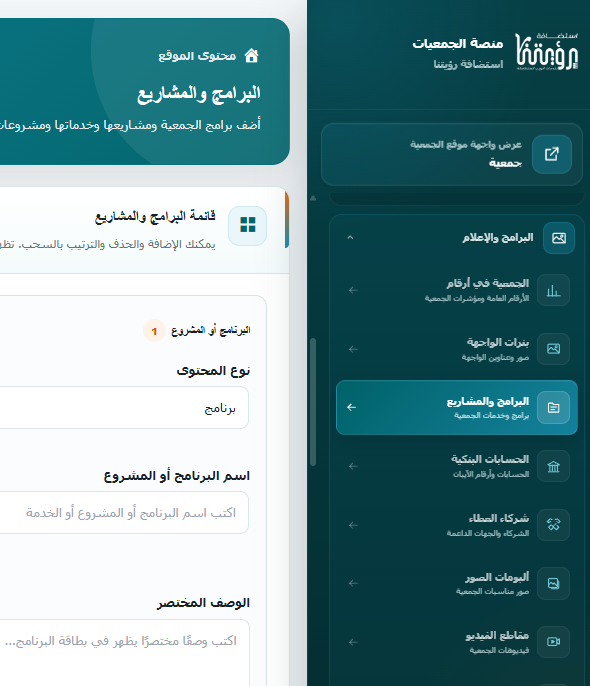Click the image icon next to بنرات الواجهة
Image resolution: width=590 pixels, height=686 pixels.
coord(553,349)
